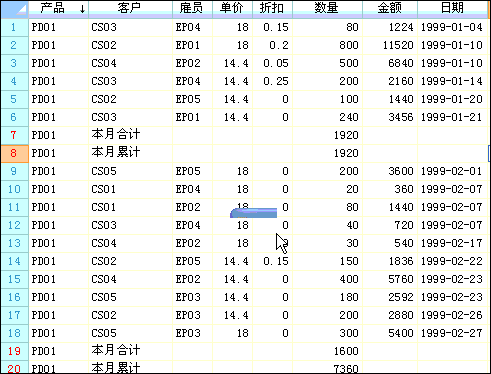Image resolution: width=491 pixels, height=374 pixels.
Task: Select the 金额 column header
Action: 390,8
